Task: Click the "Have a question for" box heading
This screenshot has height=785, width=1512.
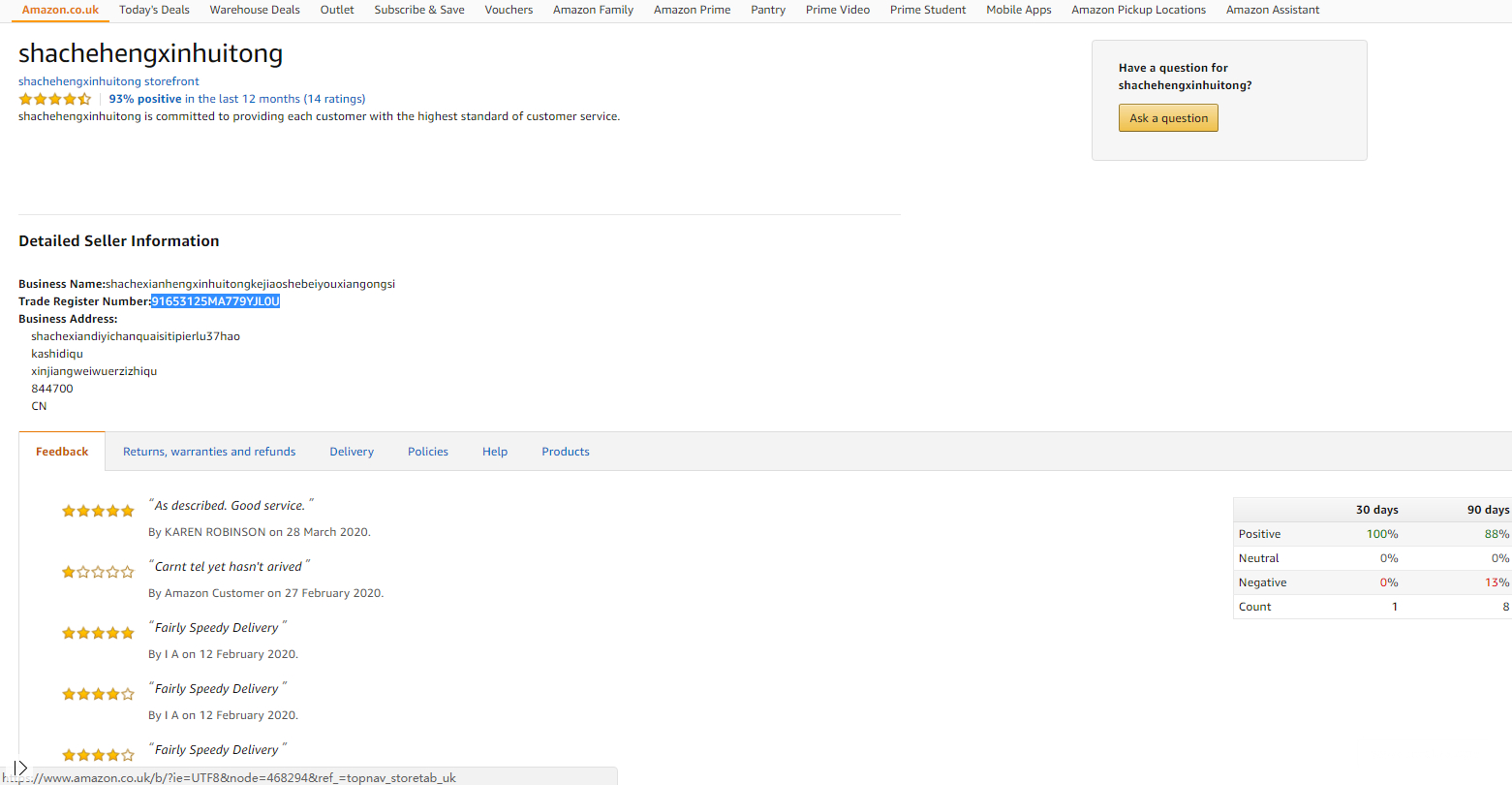Action: tap(1186, 77)
